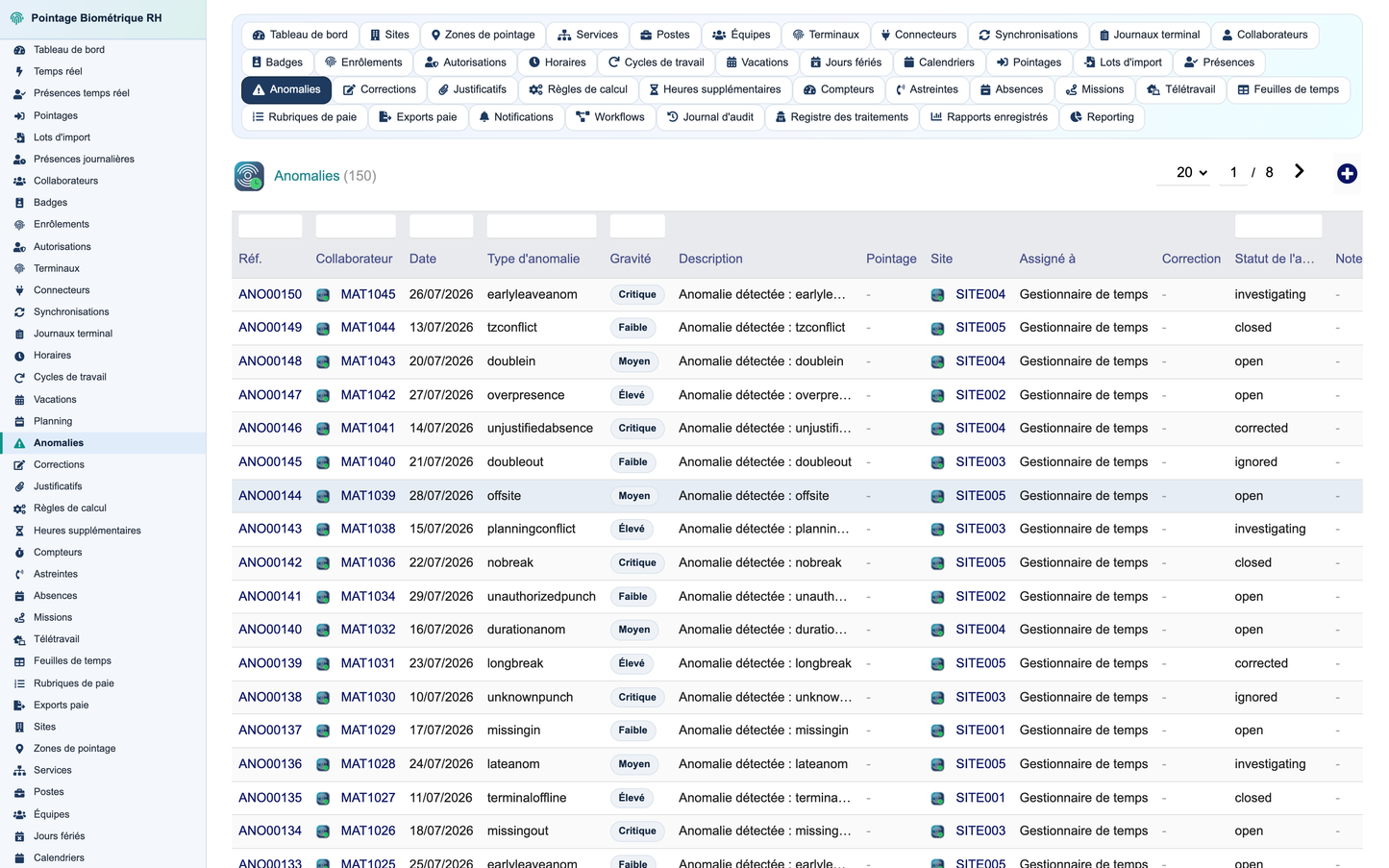This screenshot has width=1389, height=868.
Task: Click the Temps réel sidebar icon
Action: (19, 71)
